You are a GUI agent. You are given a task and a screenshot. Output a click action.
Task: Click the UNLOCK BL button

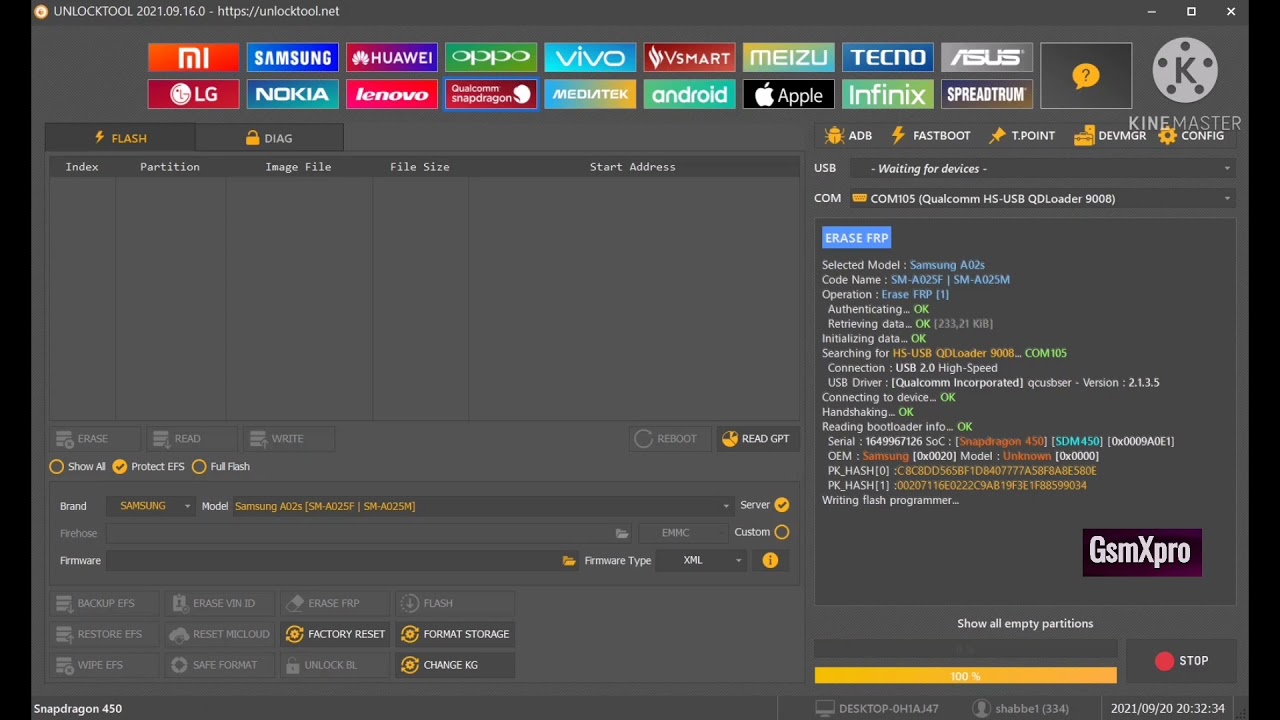[x=335, y=665]
